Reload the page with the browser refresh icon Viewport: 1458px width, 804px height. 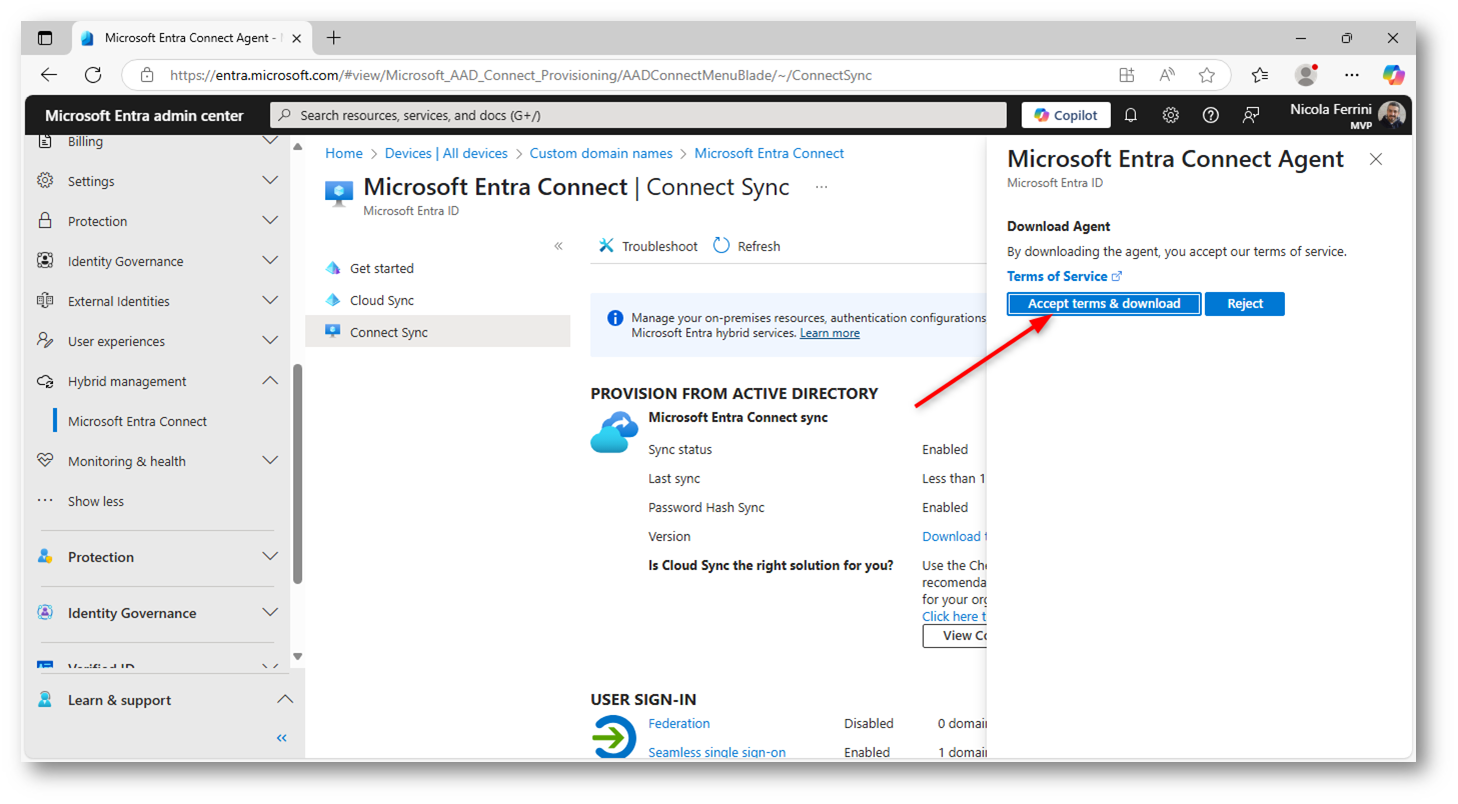93,75
